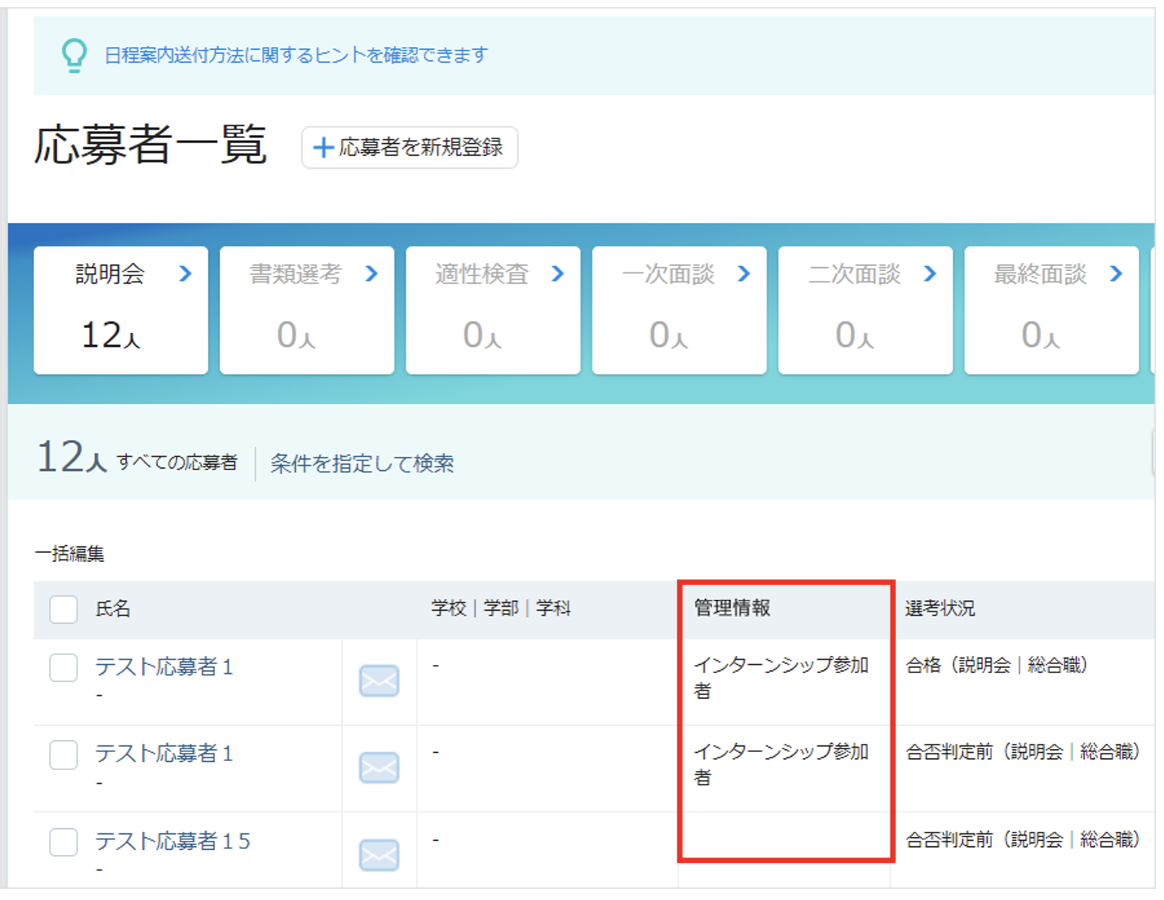Open the 一次面談 stage card
The width and height of the screenshot is (1164, 900).
coord(679,310)
